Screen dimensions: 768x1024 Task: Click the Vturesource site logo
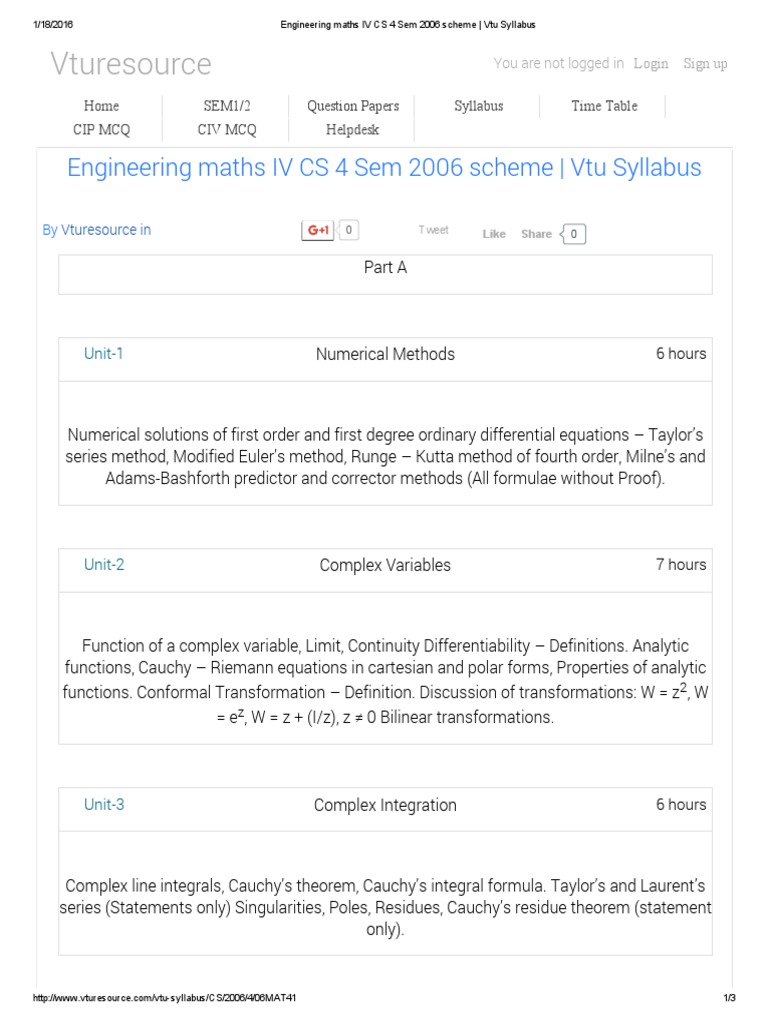coord(131,64)
